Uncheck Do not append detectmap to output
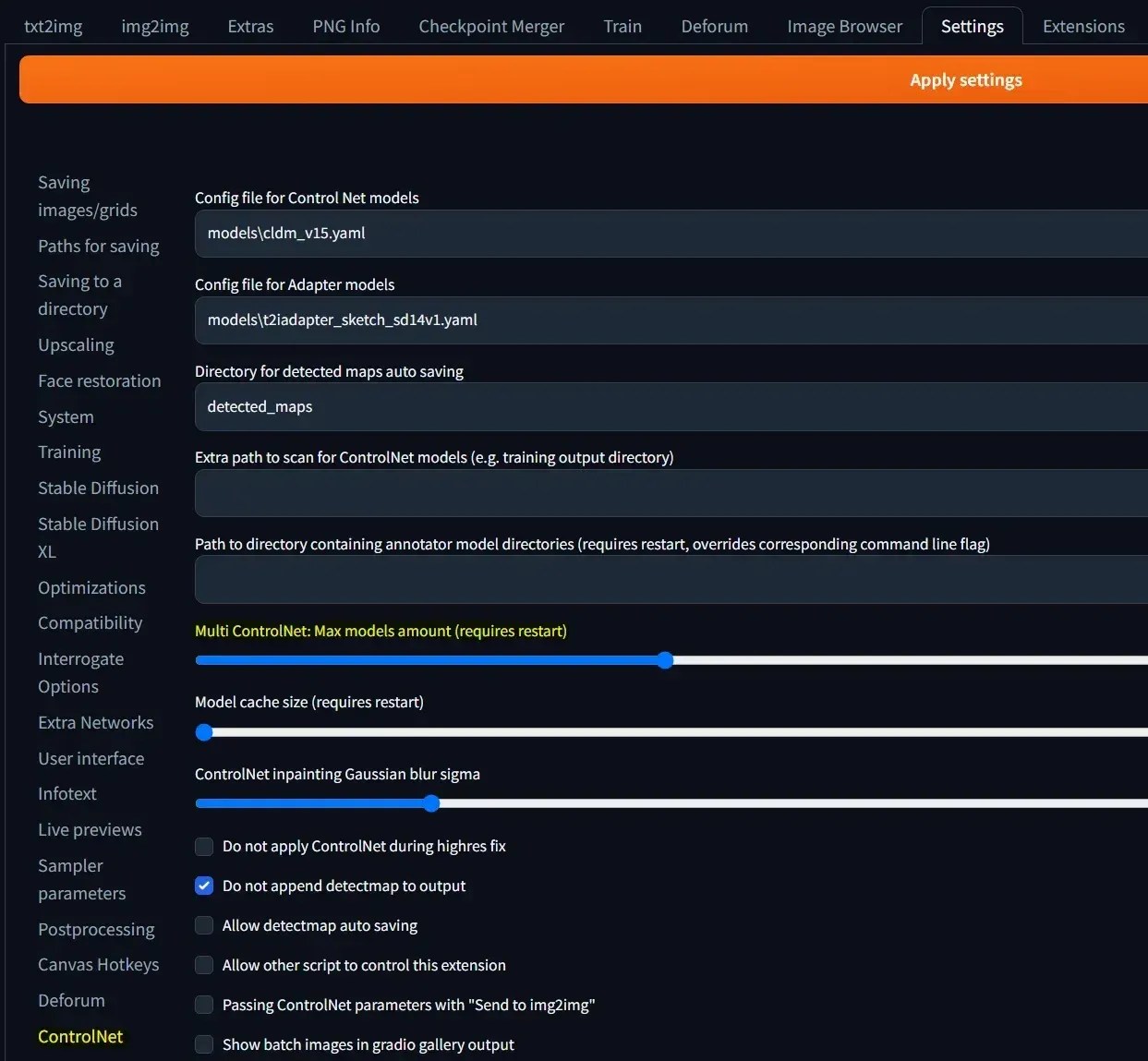1148x1061 pixels. (x=204, y=886)
